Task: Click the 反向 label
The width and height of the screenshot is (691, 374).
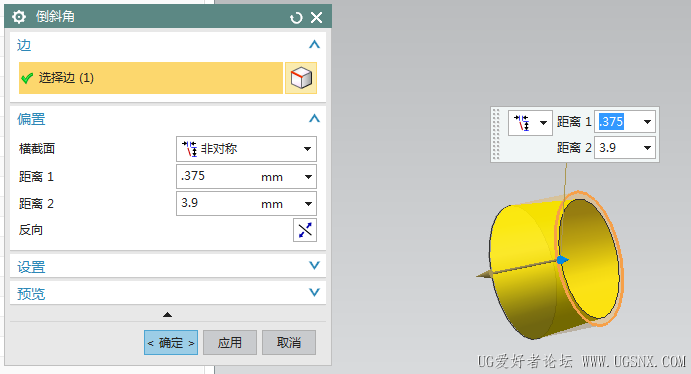Action: tap(30, 230)
